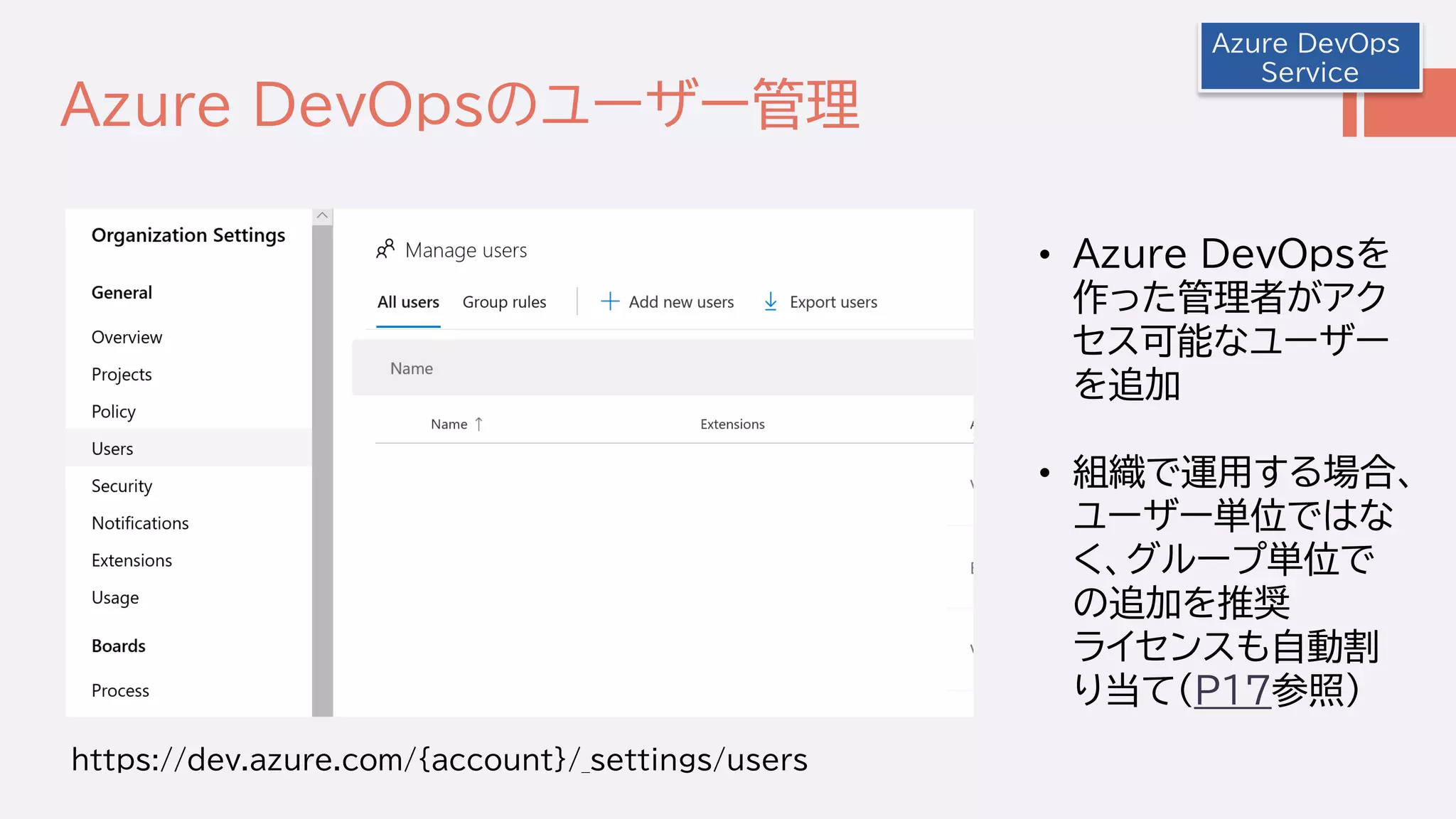Click the dev.azure.com settings URL text

click(x=439, y=759)
